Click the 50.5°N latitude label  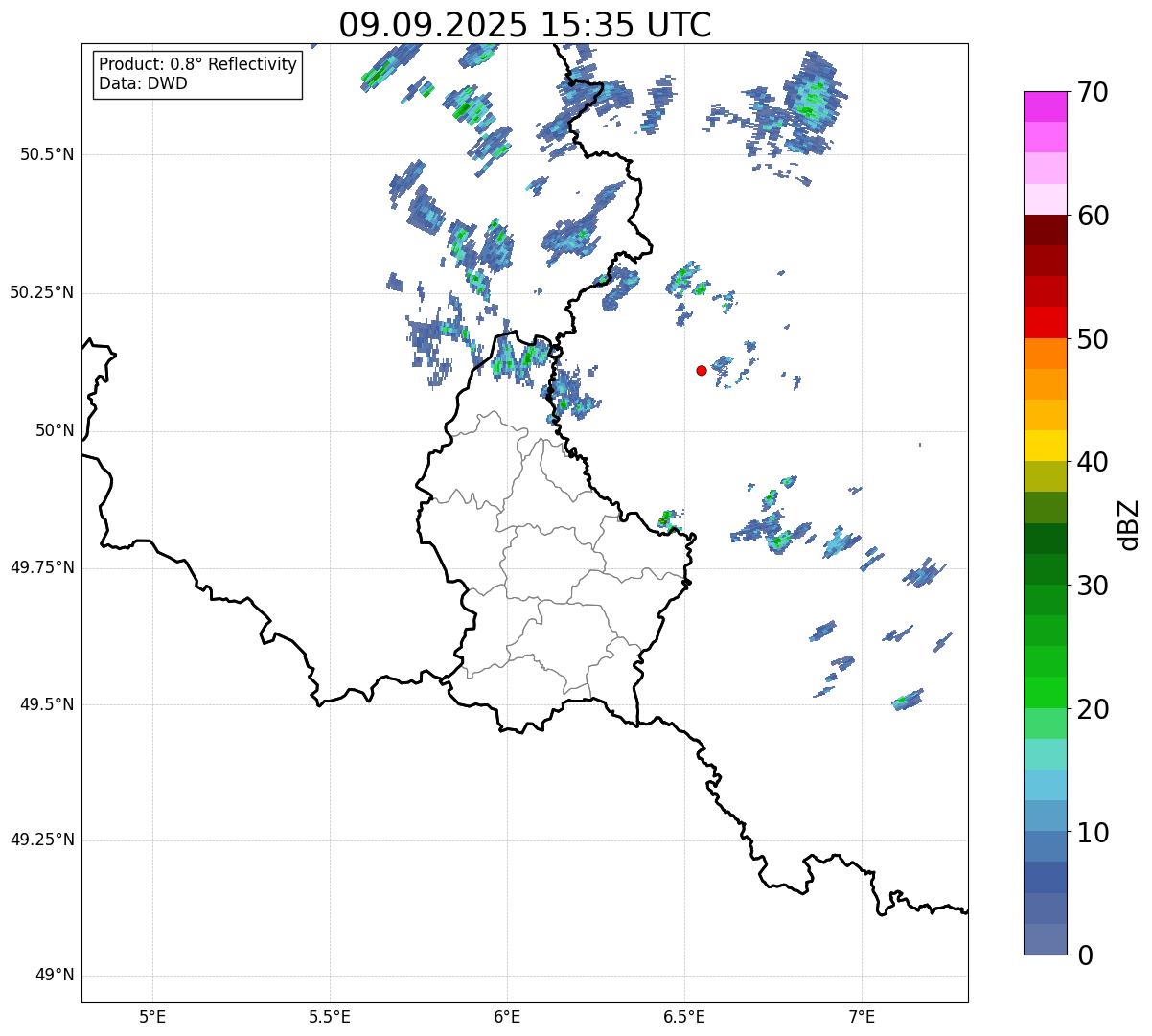(47, 154)
